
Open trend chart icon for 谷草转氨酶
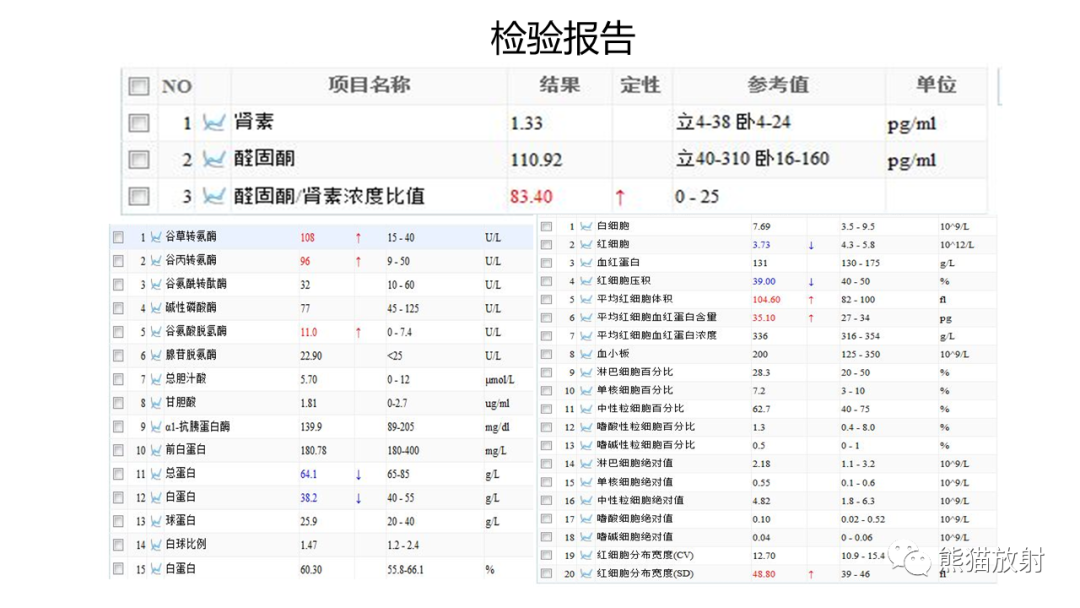point(156,237)
